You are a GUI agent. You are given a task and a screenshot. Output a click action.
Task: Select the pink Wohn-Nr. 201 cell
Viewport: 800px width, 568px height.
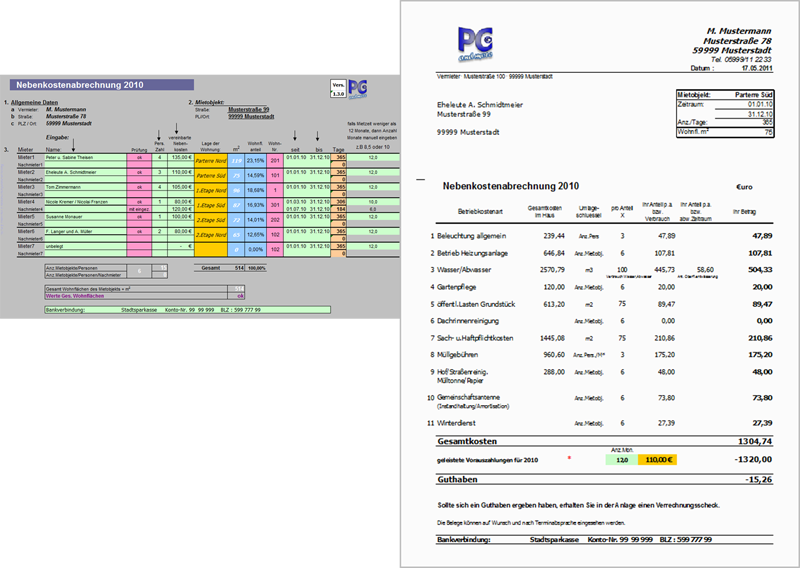pos(275,161)
